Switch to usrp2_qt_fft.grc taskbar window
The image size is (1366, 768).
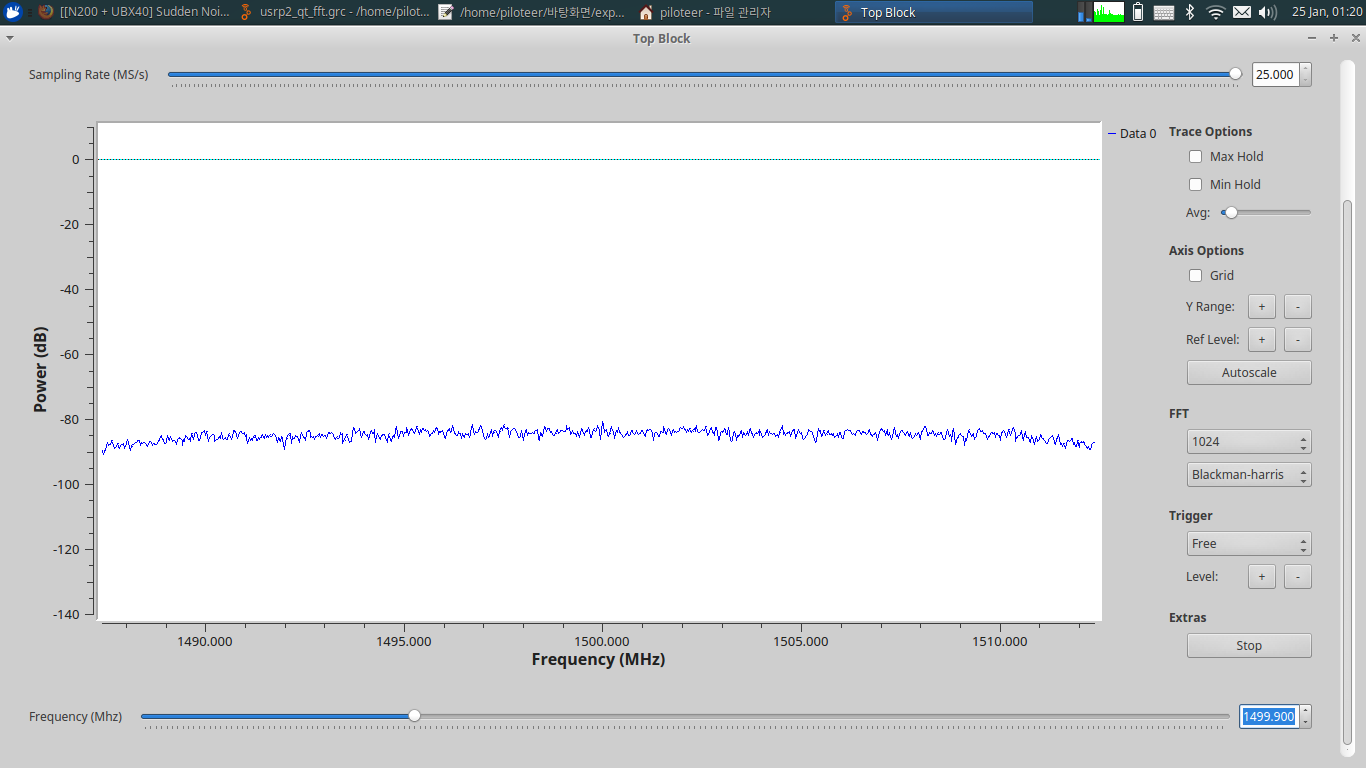click(334, 12)
